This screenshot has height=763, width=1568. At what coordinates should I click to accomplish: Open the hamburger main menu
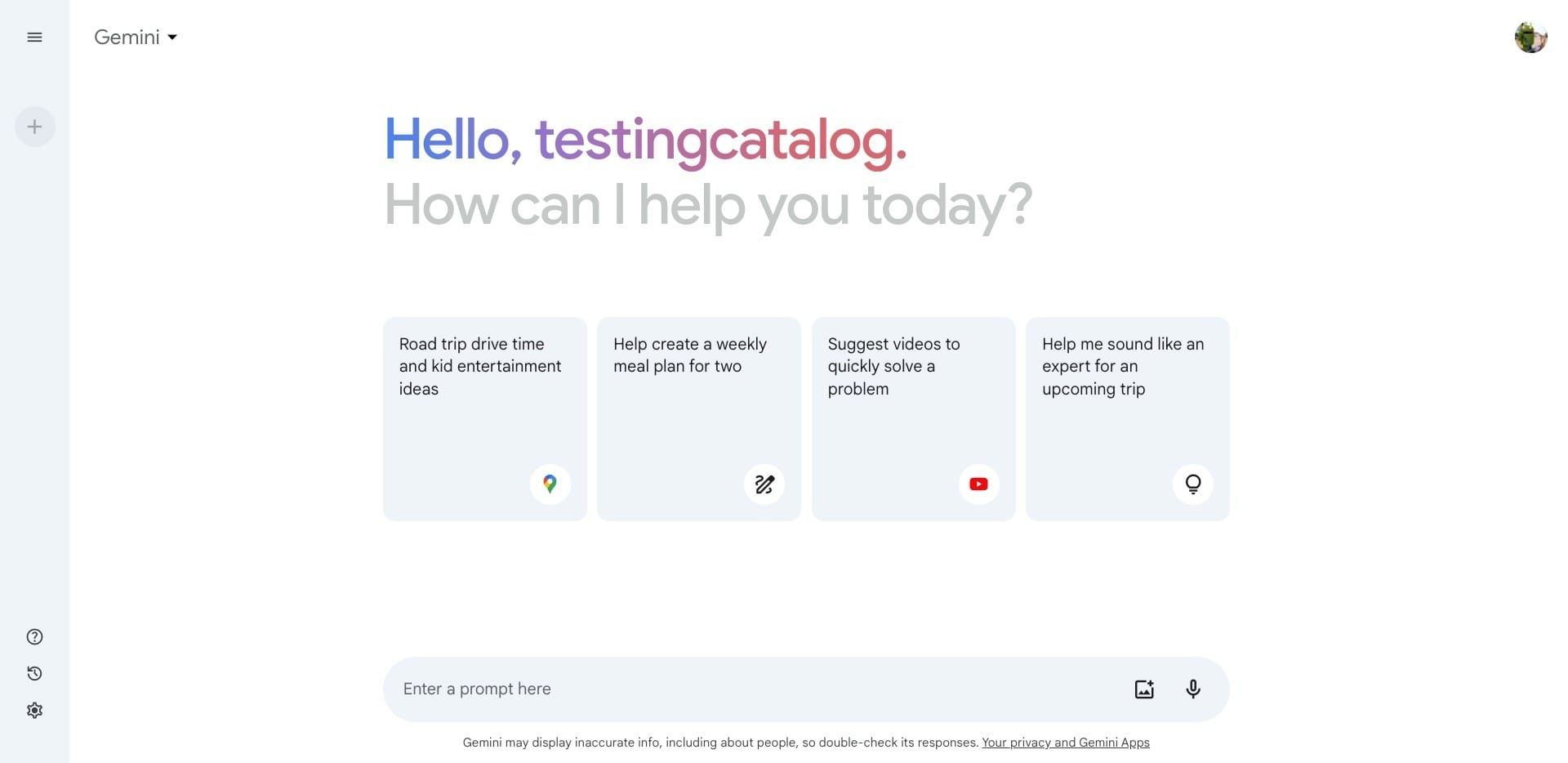34,37
